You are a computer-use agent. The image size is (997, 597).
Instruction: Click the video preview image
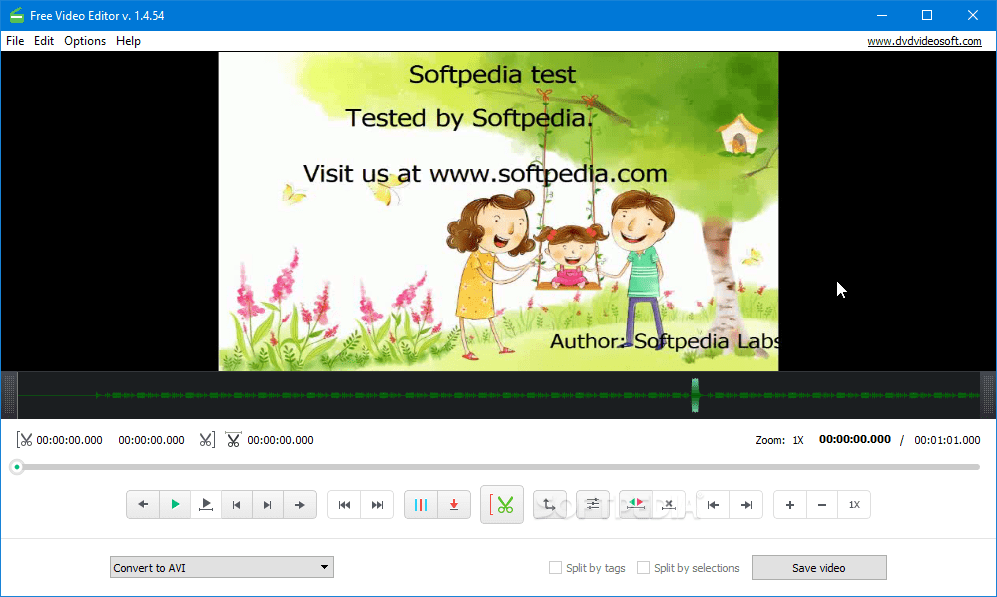[498, 211]
